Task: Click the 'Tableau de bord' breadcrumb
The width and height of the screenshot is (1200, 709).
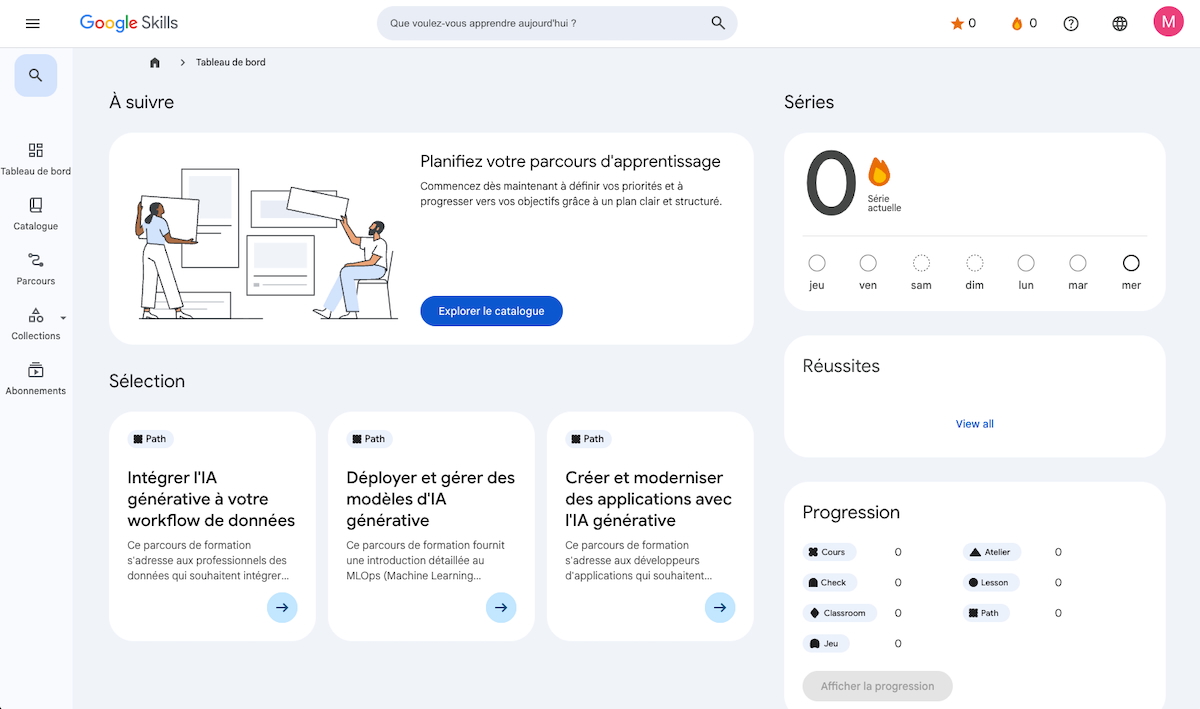Action: tap(231, 62)
